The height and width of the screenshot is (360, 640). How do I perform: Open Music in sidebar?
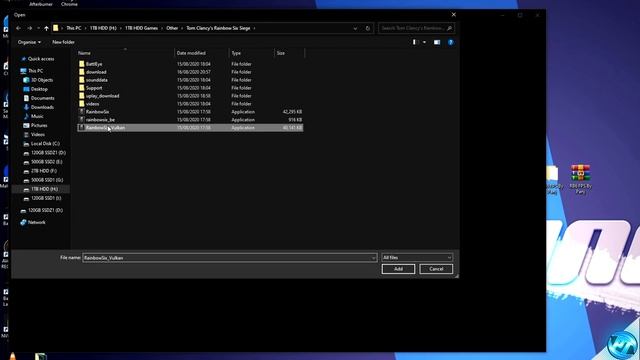(37, 116)
